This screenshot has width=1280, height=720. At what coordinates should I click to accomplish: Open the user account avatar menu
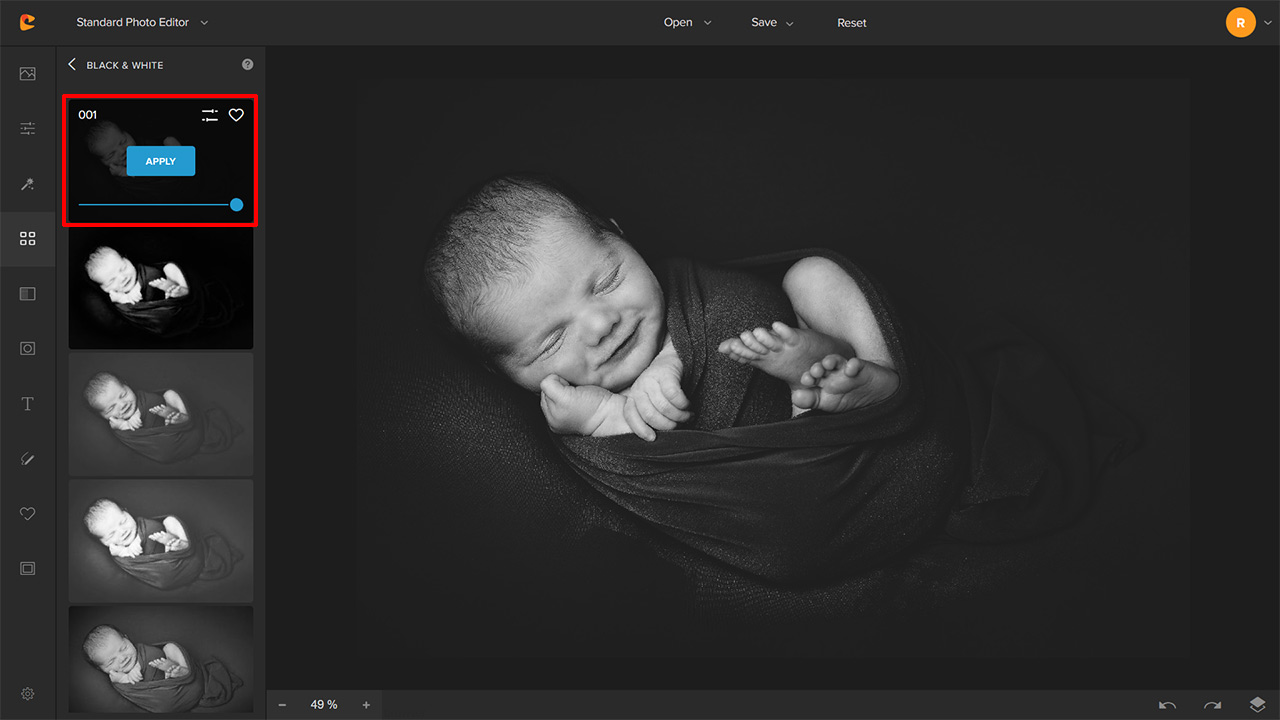pyautogui.click(x=1241, y=22)
